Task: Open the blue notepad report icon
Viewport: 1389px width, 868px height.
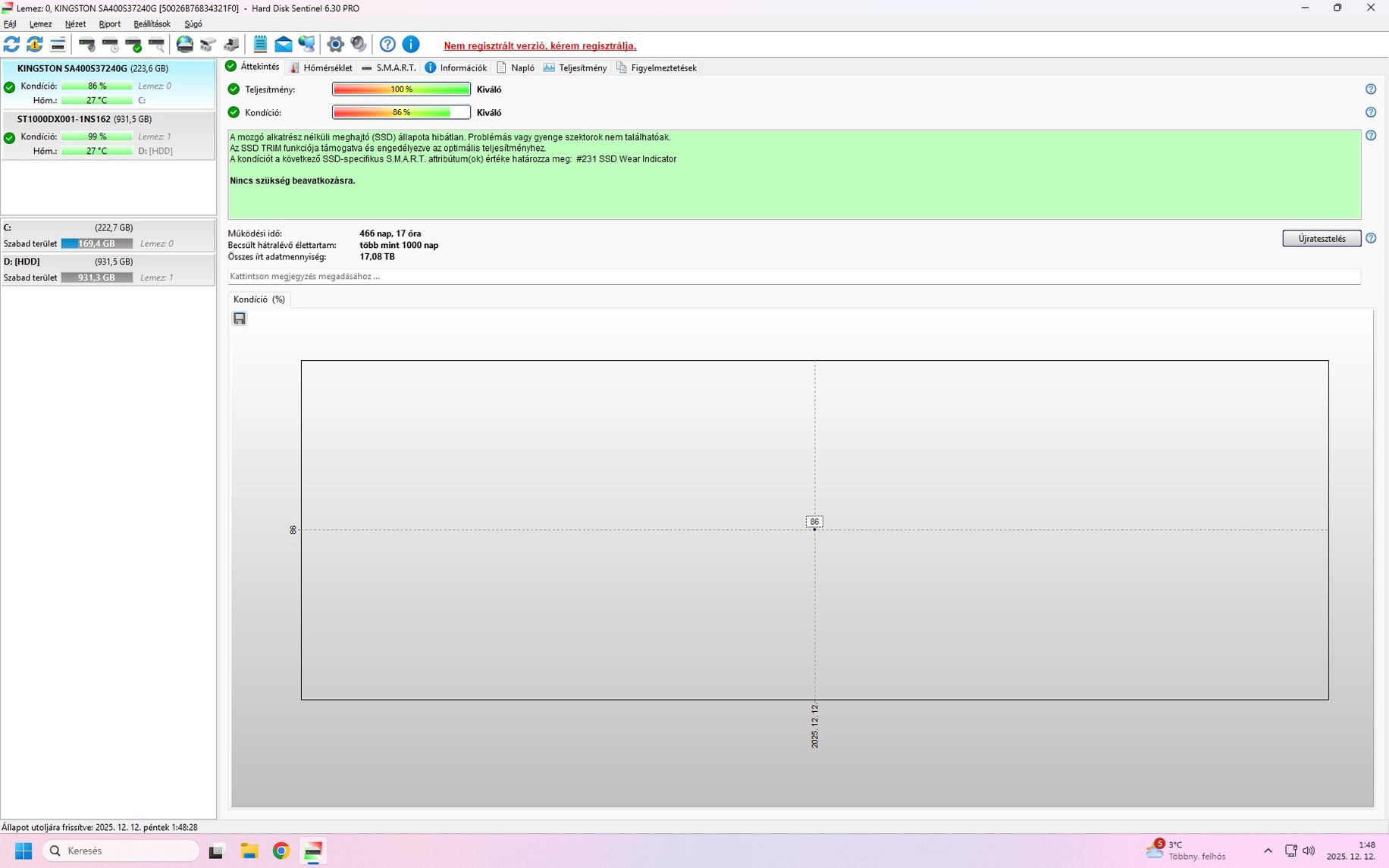Action: [260, 44]
